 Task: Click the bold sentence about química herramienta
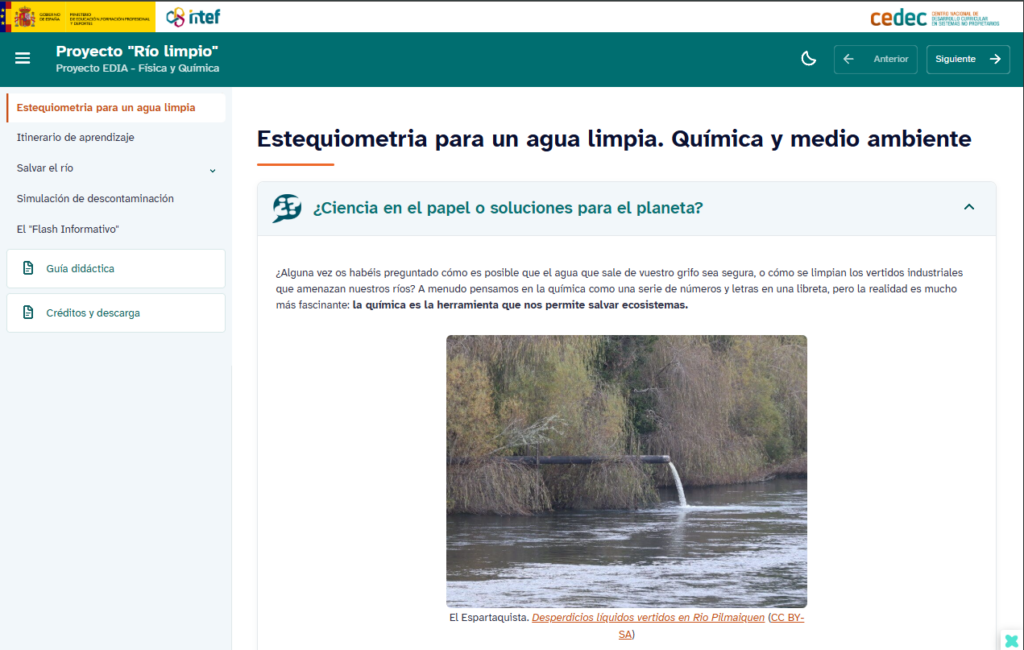(520, 305)
